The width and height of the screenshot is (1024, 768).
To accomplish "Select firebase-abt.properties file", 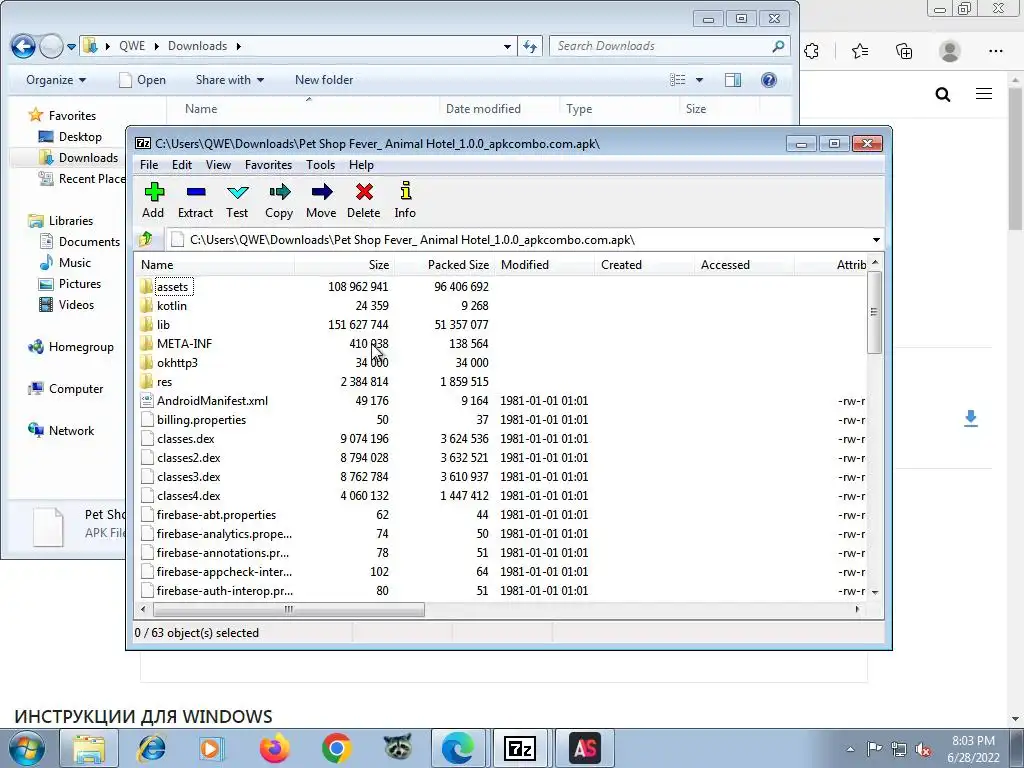I will (x=216, y=515).
